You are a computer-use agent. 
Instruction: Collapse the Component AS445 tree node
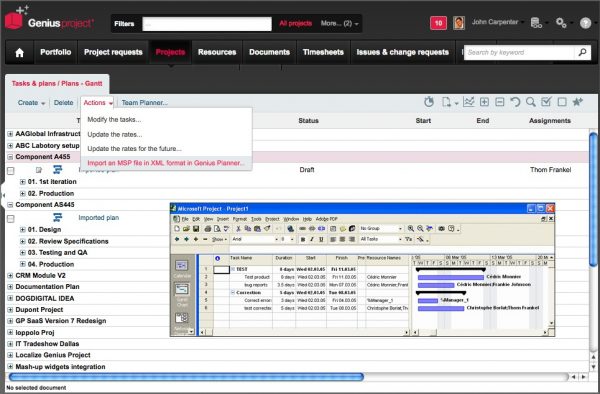[10, 205]
